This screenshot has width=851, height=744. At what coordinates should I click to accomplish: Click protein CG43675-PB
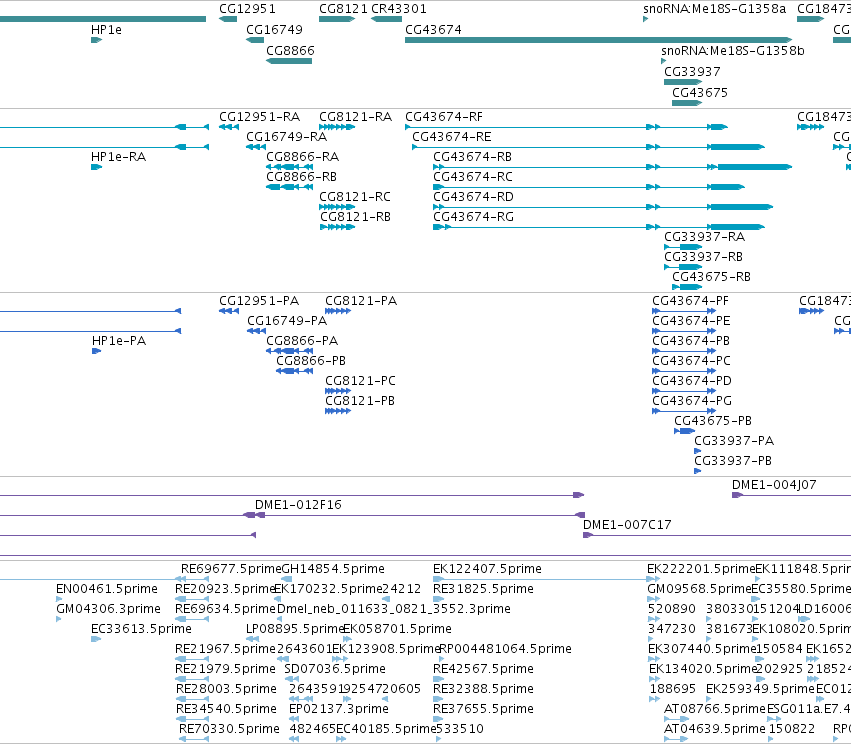pyautogui.click(x=713, y=421)
